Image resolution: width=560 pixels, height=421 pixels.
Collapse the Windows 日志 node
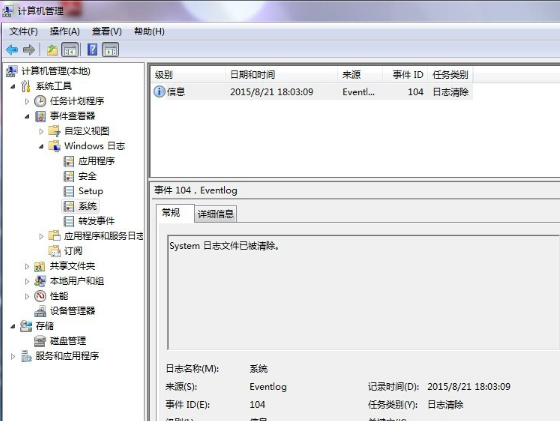[41, 146]
